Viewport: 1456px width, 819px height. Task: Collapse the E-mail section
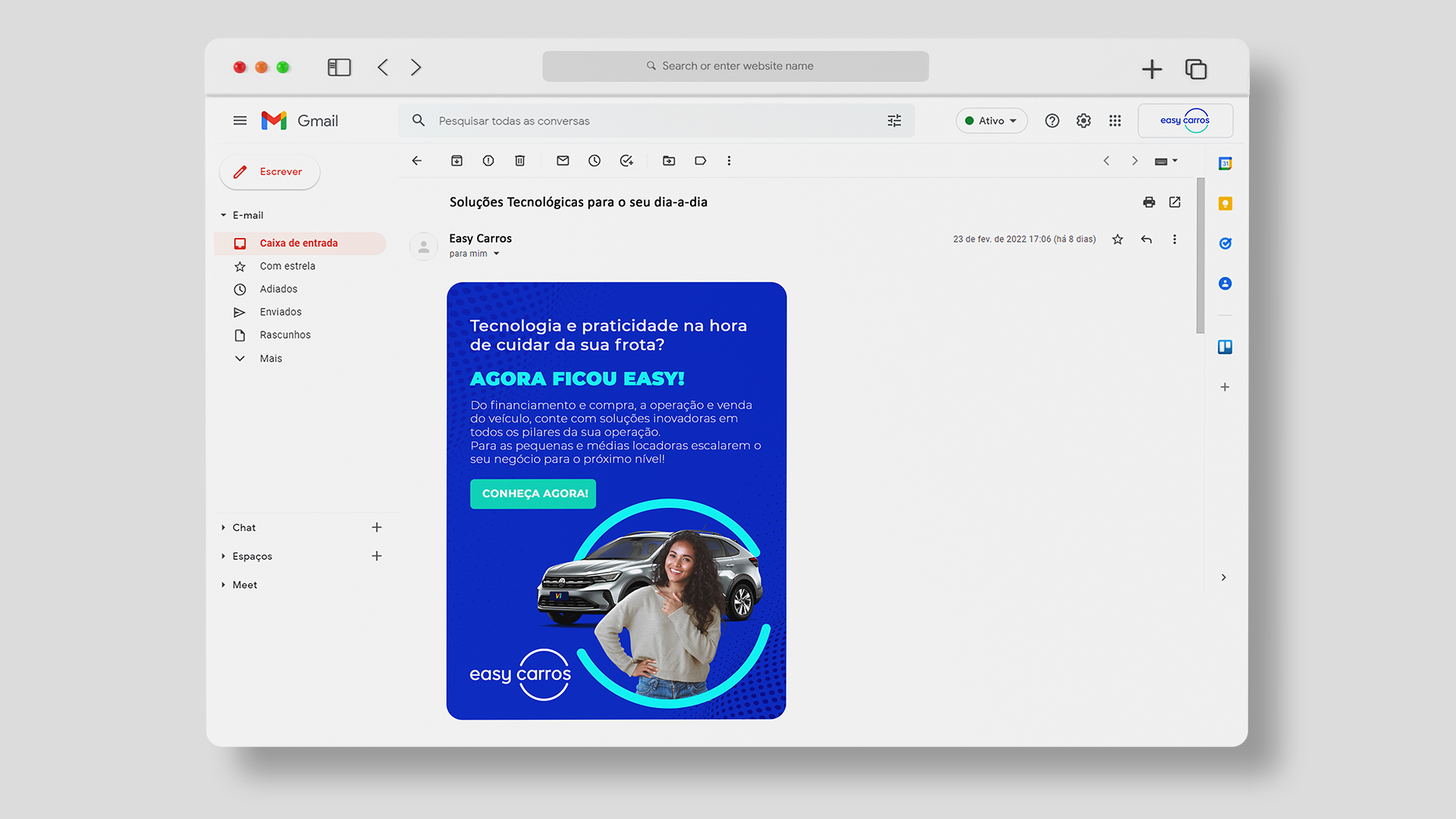click(223, 215)
